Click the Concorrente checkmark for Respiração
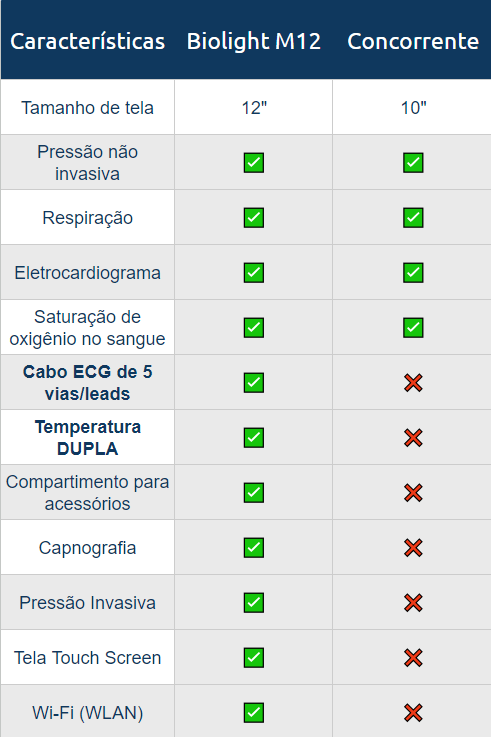Viewport: 491px width, 737px height. click(413, 218)
